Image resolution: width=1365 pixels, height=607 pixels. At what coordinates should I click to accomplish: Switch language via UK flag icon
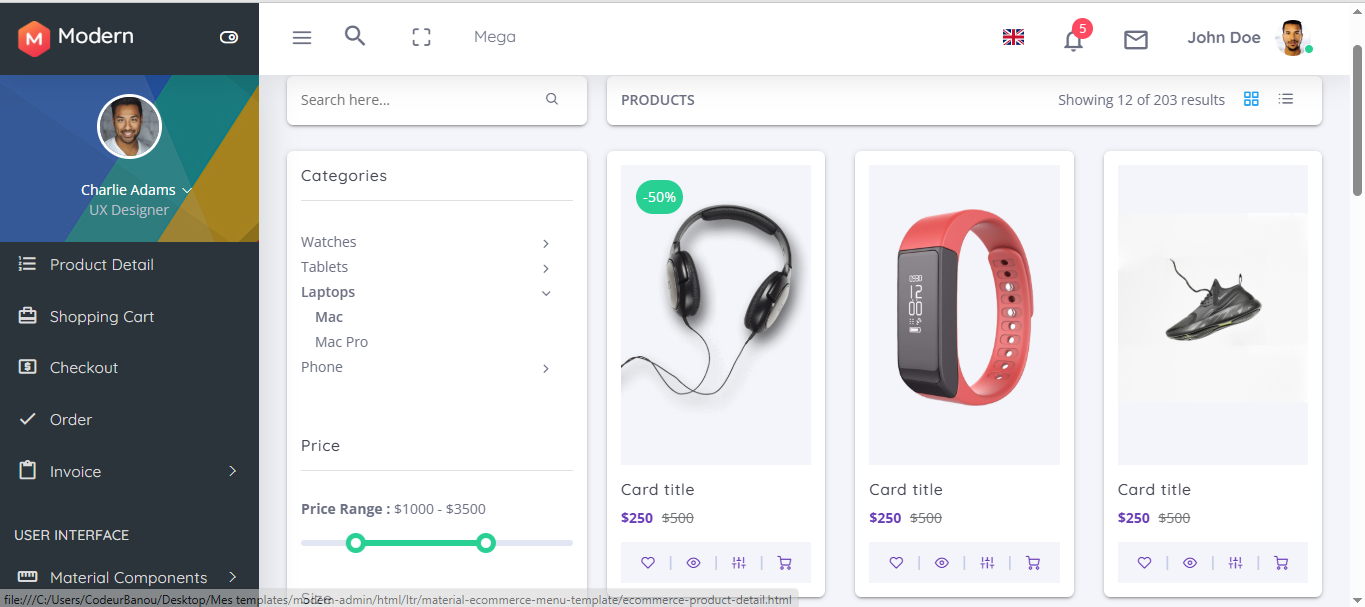point(1013,37)
